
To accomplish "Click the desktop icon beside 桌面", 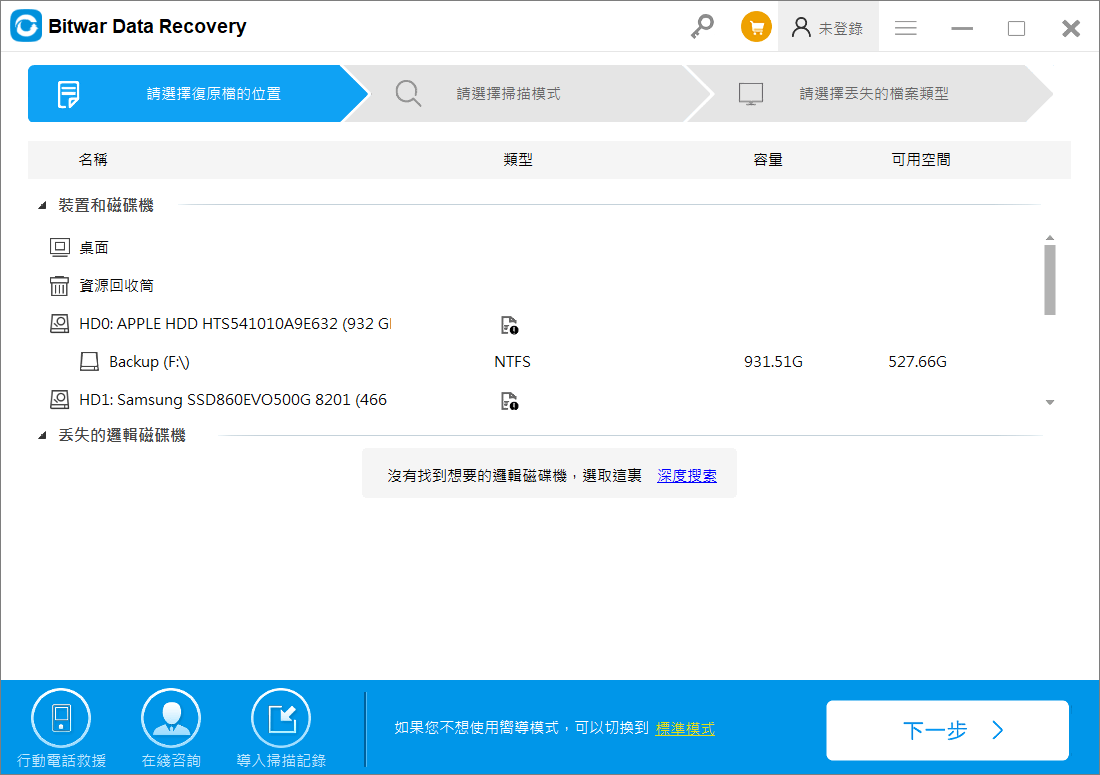I will 60,247.
